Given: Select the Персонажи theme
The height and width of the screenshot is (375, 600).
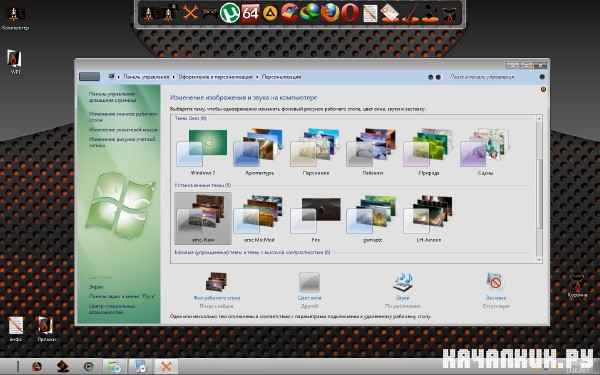Looking at the screenshot, I should (316, 152).
